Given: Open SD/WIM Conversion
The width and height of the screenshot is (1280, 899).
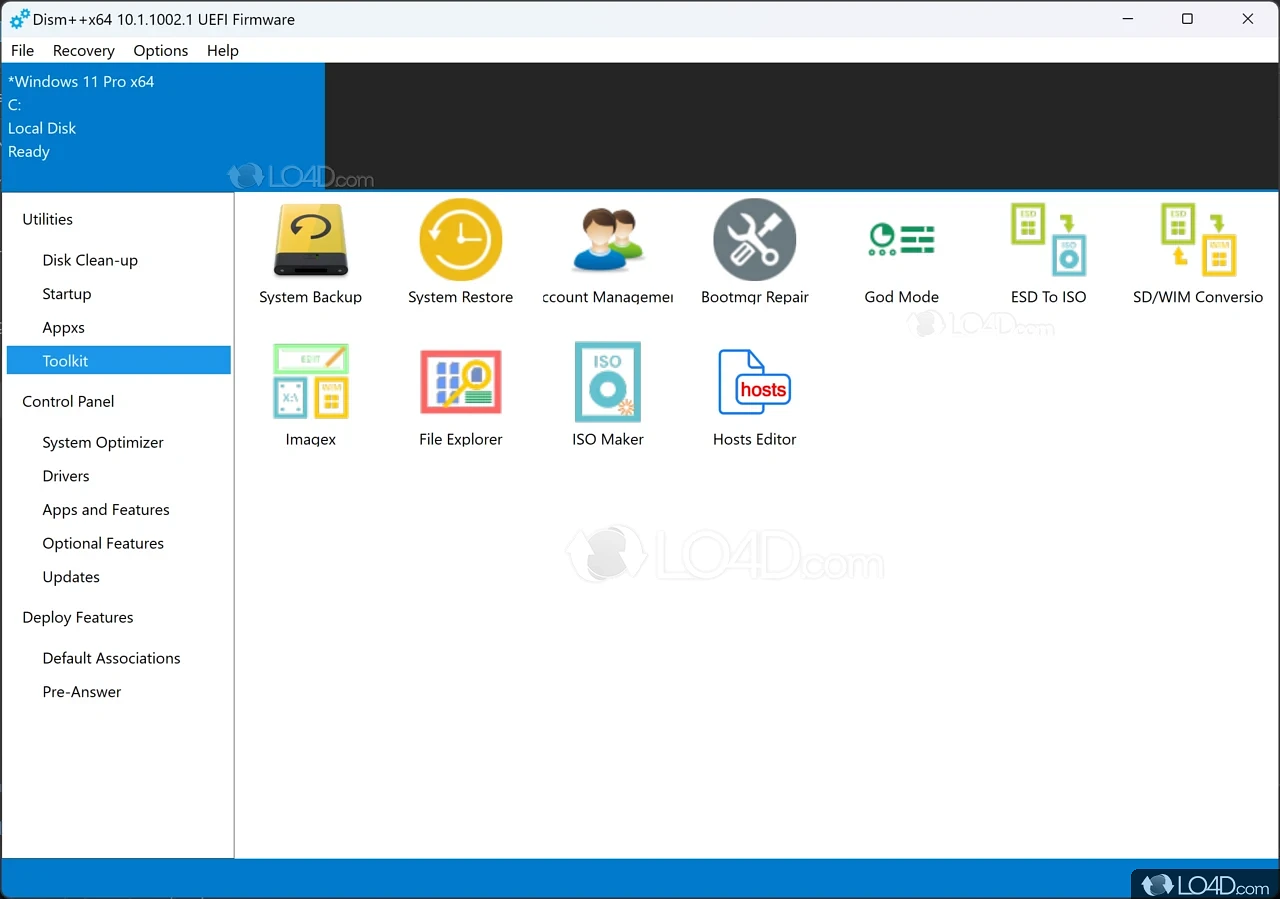Looking at the screenshot, I should (1196, 250).
